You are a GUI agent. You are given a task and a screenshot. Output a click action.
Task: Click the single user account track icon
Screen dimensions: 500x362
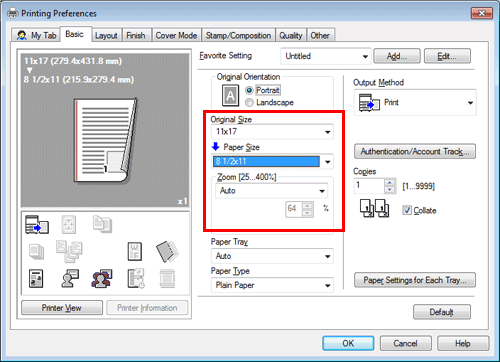70,278
